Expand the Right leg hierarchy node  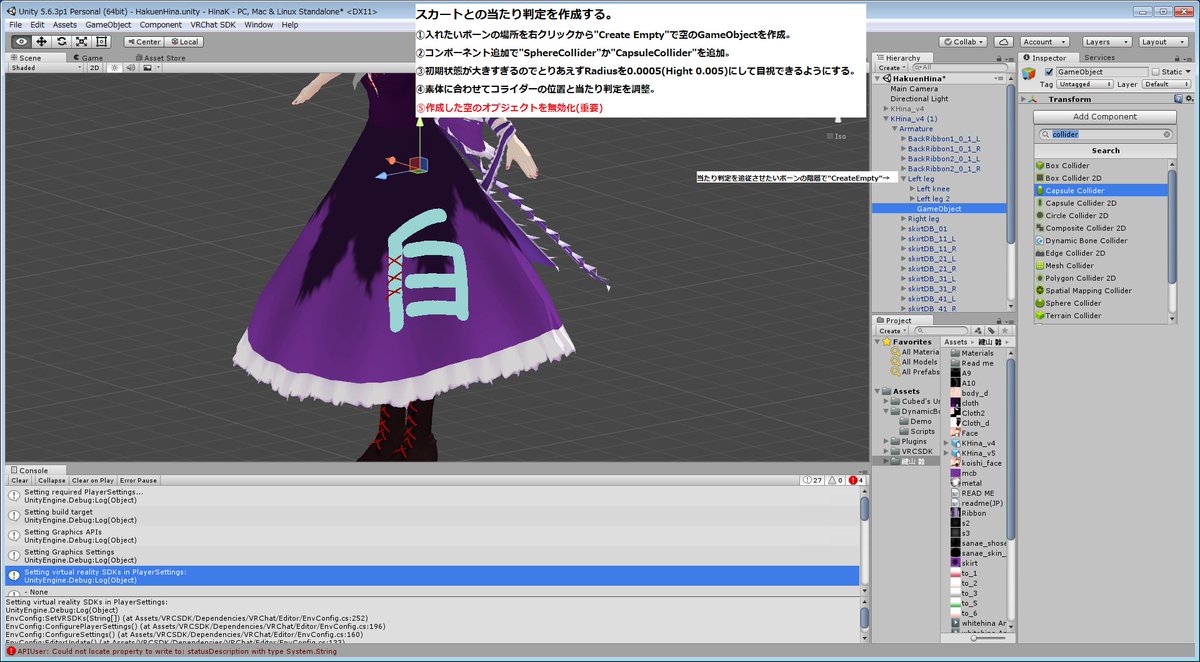[x=904, y=218]
